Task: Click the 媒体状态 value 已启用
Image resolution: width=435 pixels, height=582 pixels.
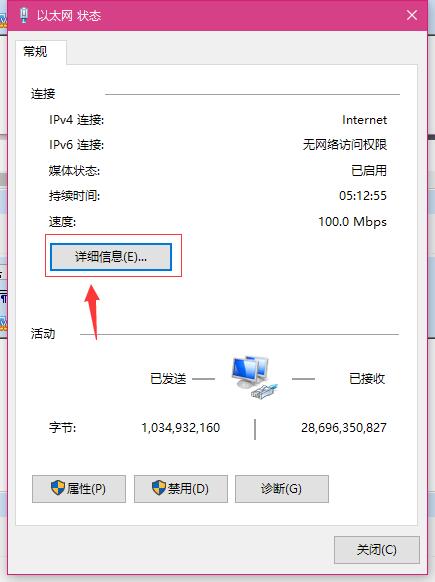Action: (x=369, y=170)
